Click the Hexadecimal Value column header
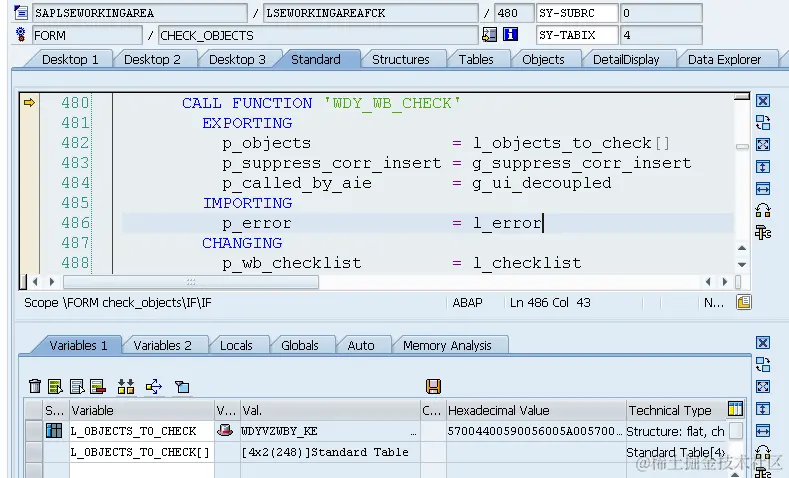 point(535,410)
